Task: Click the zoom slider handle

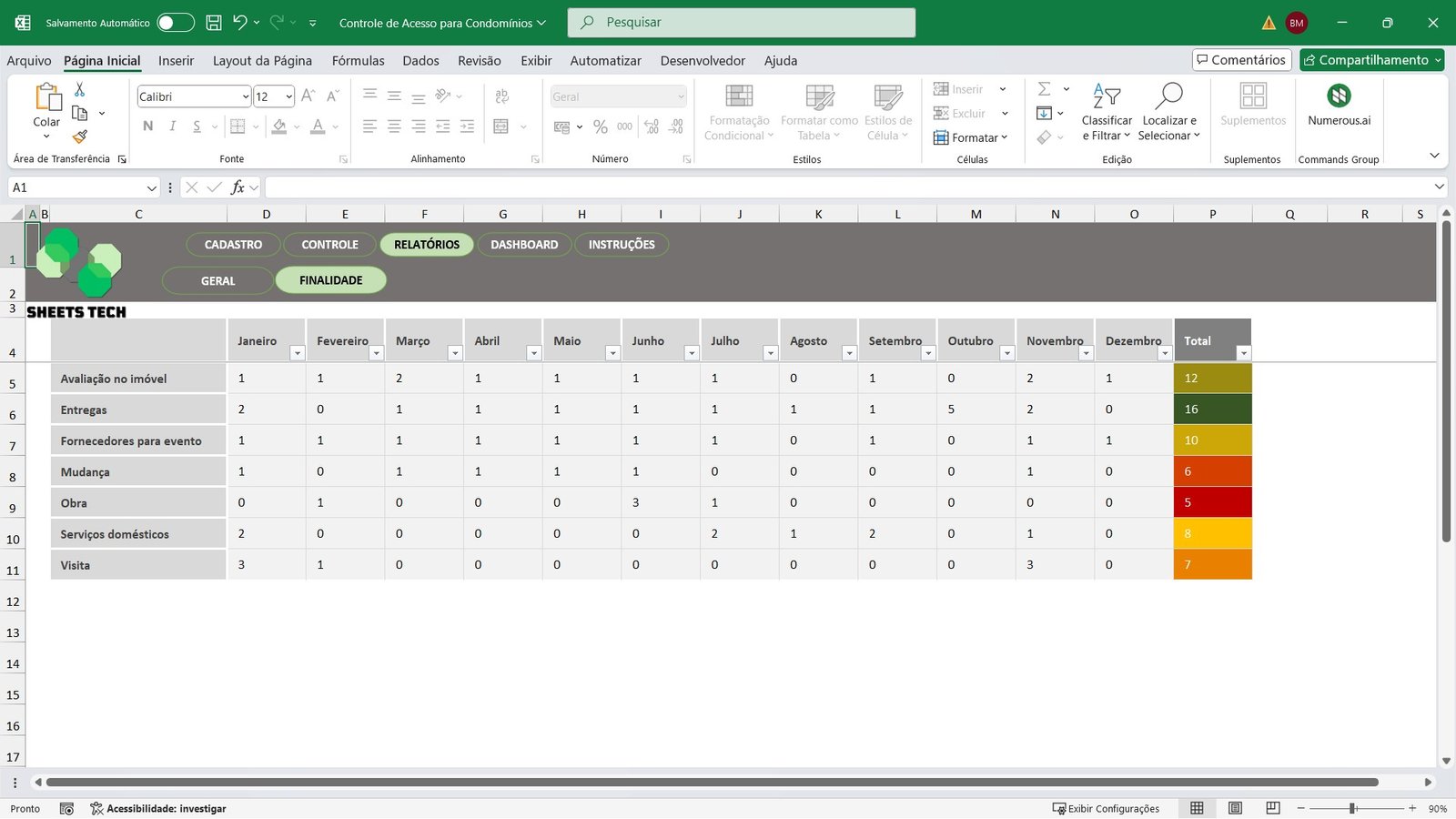Action: coord(1353,808)
